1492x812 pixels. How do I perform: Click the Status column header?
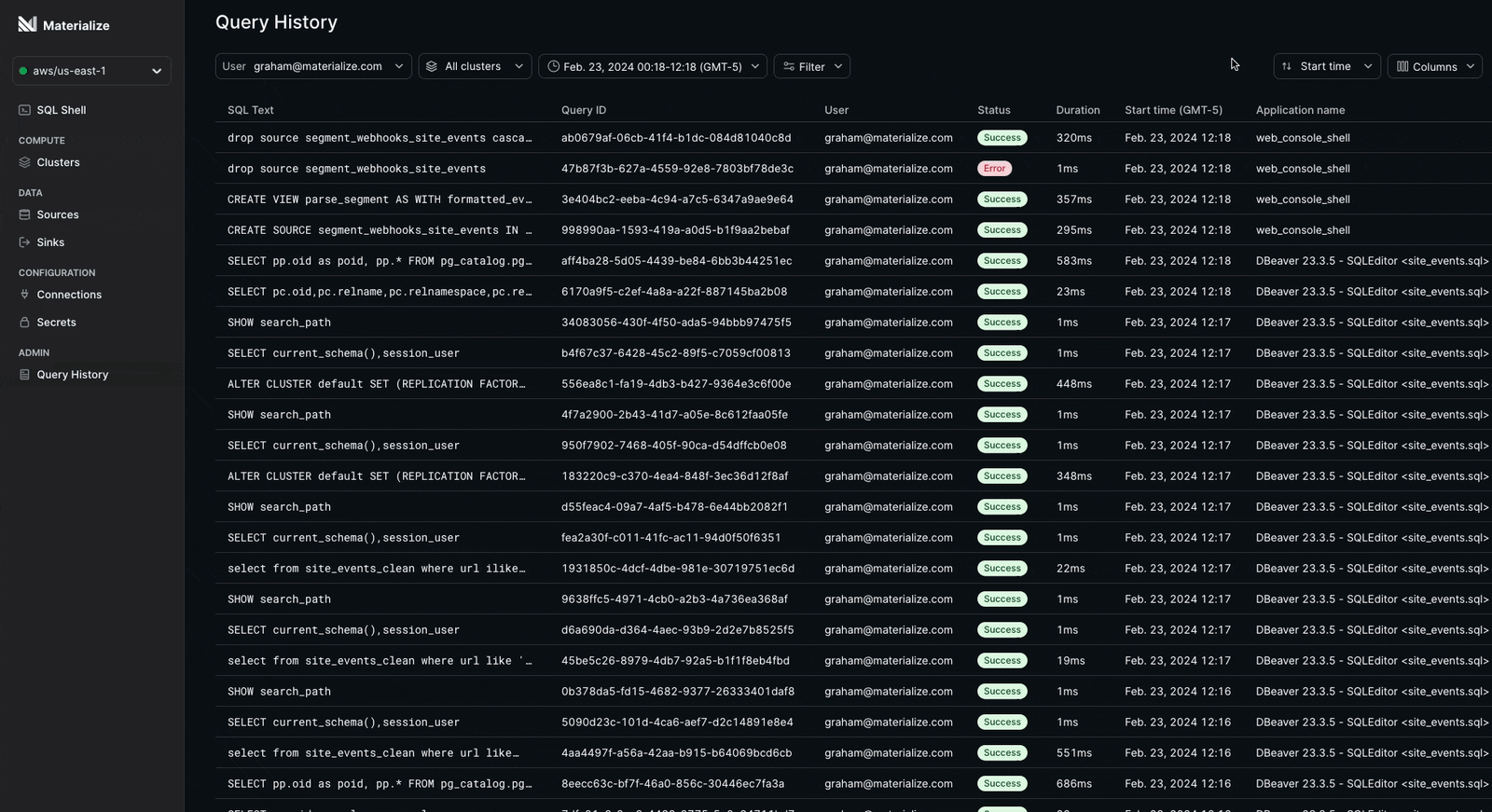pyautogui.click(x=994, y=110)
